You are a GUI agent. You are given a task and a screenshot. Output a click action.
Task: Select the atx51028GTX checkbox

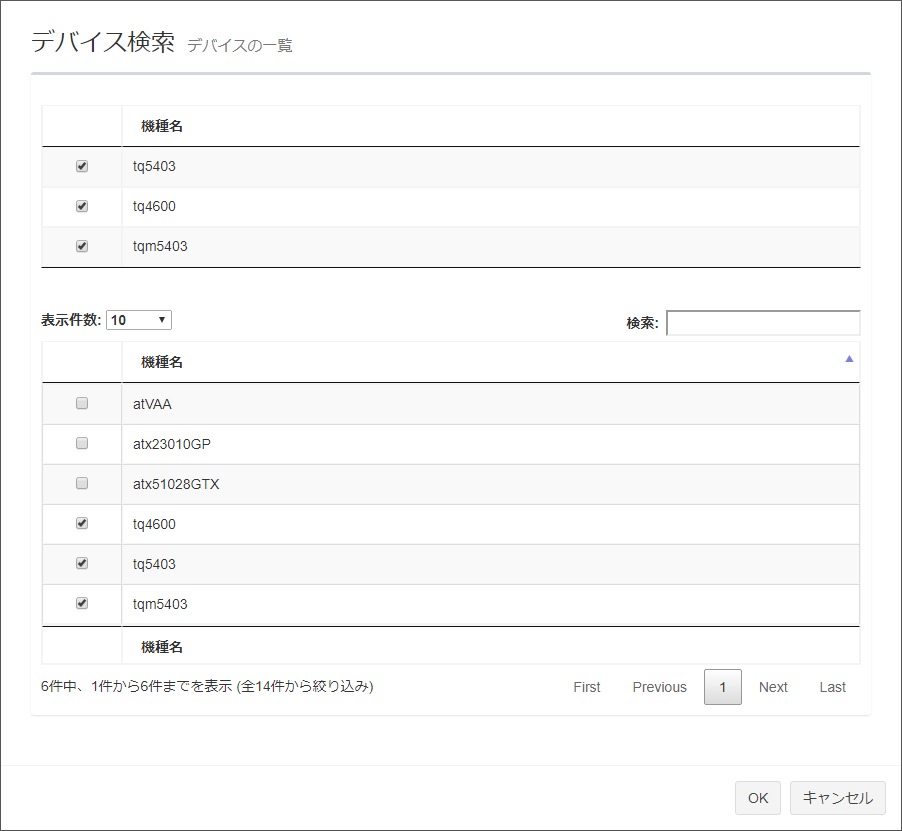(x=82, y=483)
